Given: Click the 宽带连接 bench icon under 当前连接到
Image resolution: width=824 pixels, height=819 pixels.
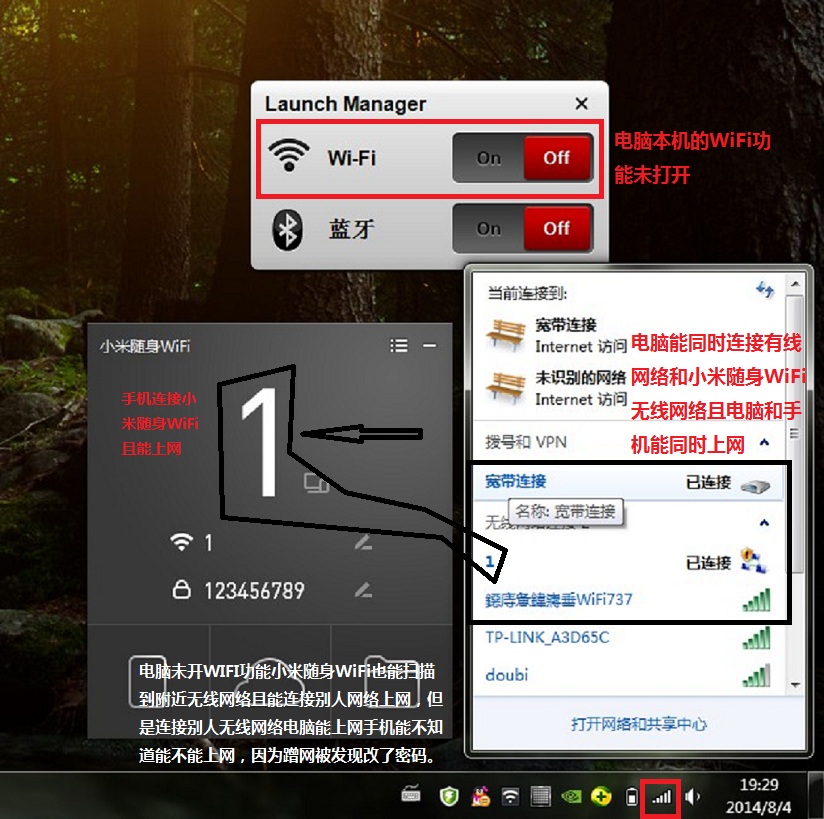Looking at the screenshot, I should pos(506,334).
